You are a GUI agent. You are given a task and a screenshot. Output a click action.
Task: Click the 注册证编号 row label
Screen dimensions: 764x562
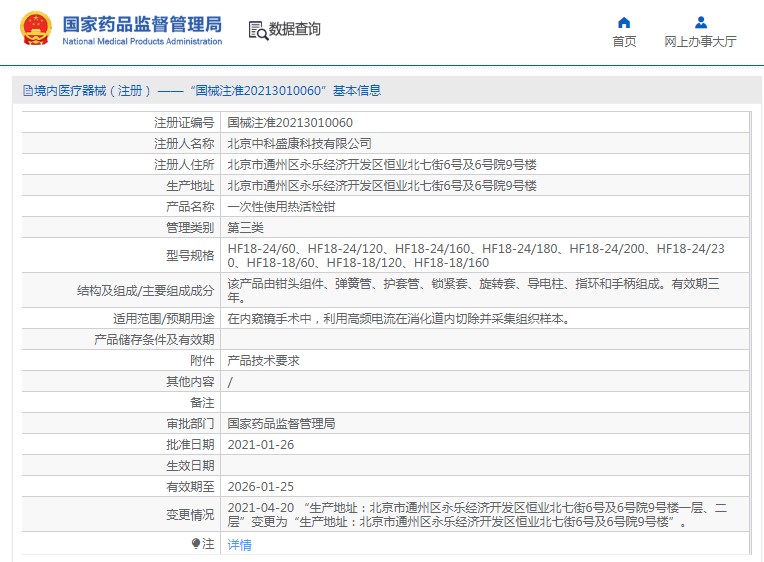[184, 122]
